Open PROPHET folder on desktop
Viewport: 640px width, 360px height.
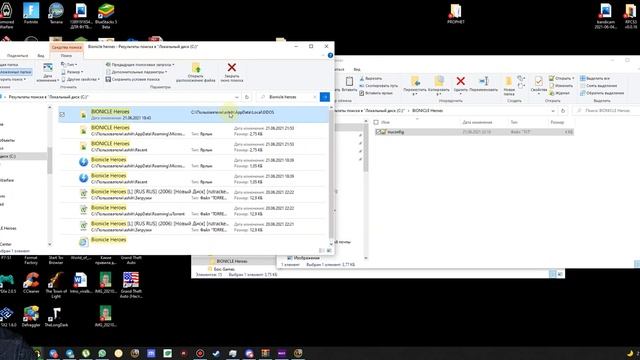click(x=456, y=13)
